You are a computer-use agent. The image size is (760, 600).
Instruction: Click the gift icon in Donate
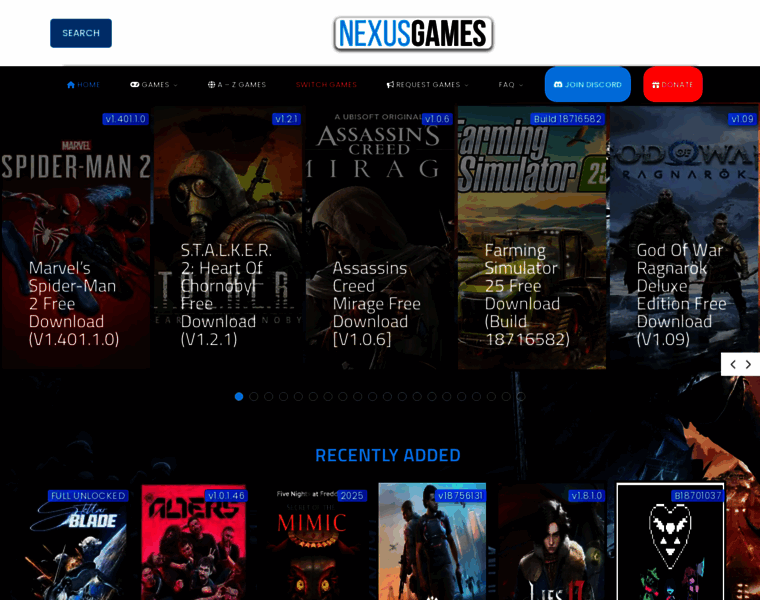click(656, 85)
